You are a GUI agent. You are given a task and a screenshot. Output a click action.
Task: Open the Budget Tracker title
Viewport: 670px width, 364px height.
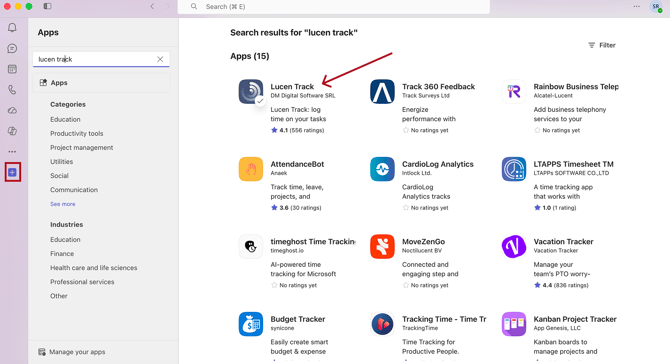tap(298, 319)
